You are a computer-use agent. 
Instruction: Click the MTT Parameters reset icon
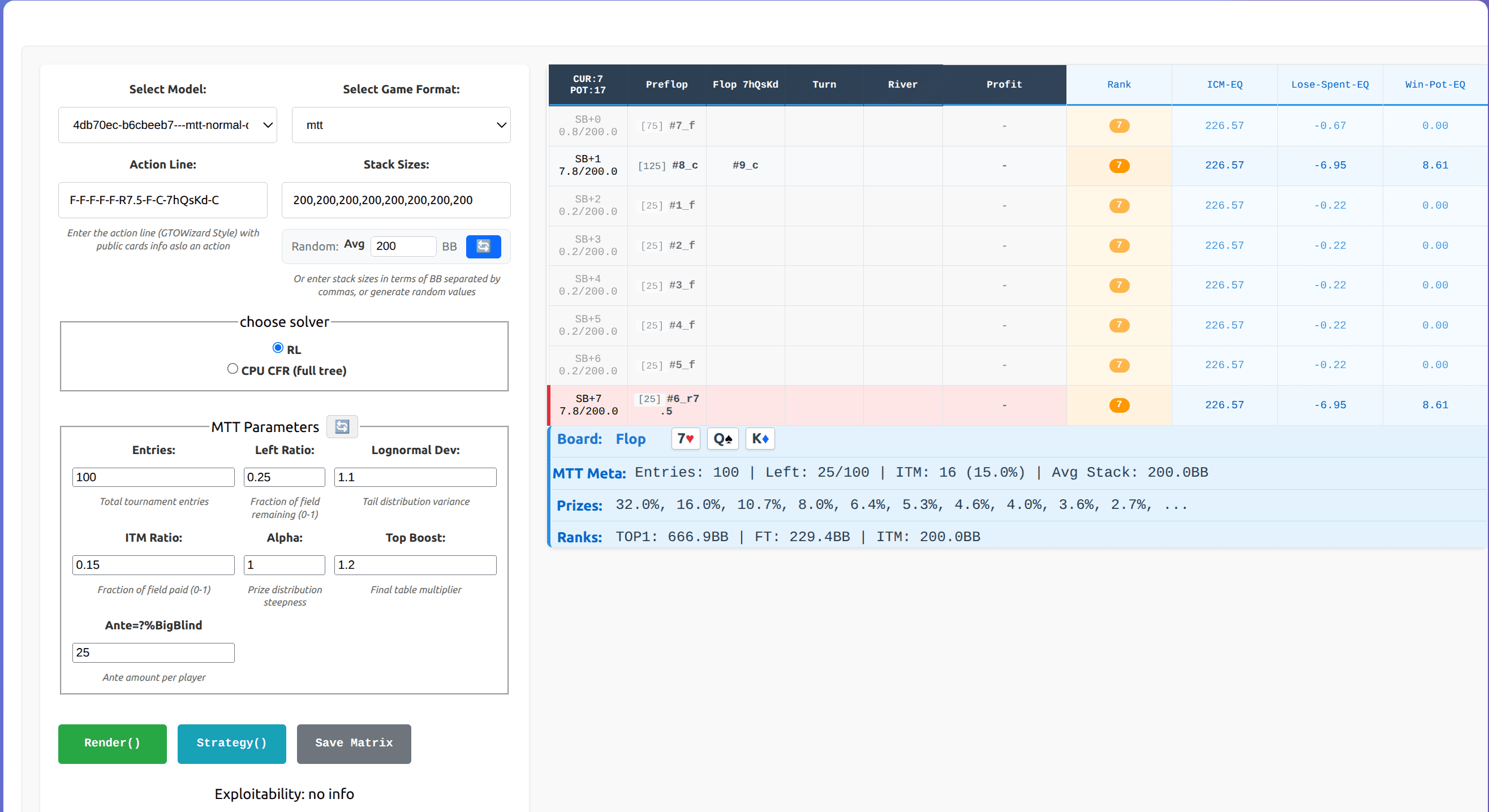pyautogui.click(x=342, y=426)
